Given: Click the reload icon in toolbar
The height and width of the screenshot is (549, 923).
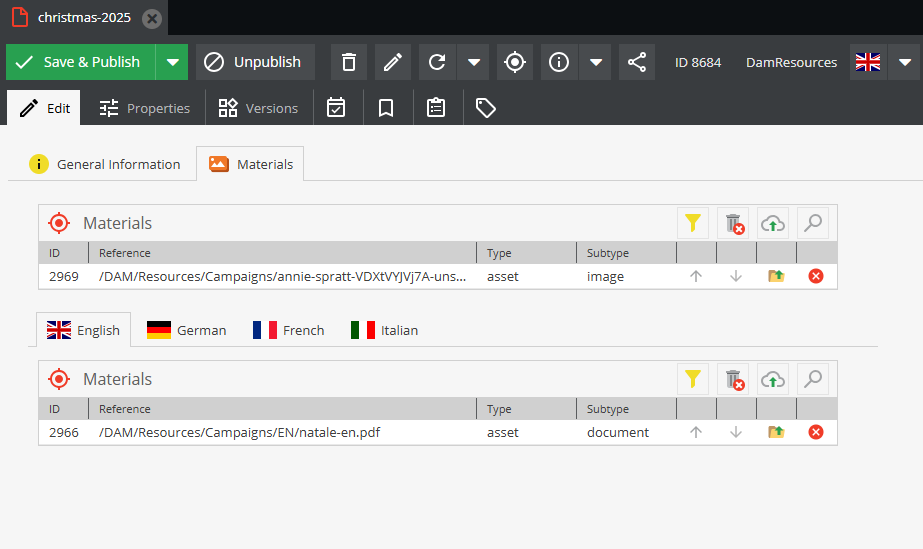Looking at the screenshot, I should pos(437,62).
